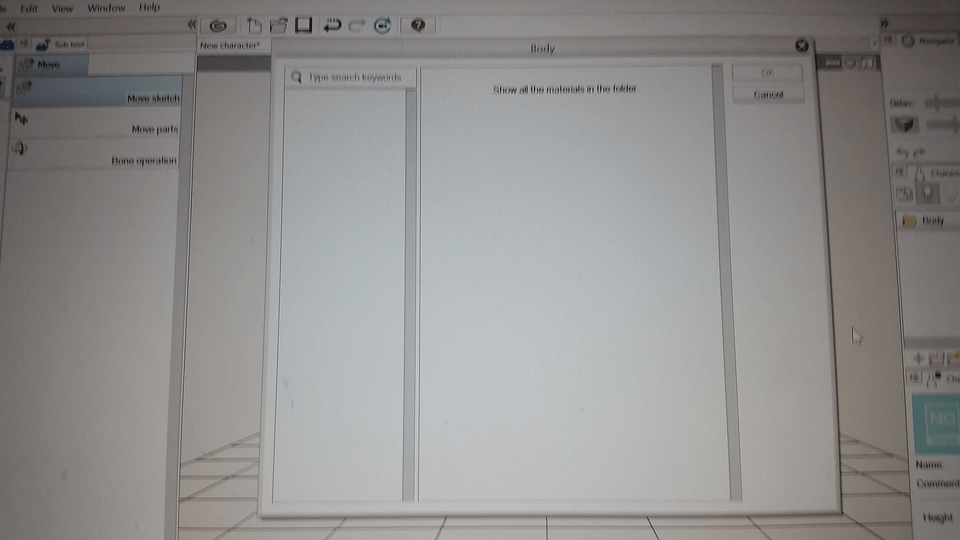Click the Cancel button in Body dialog
The width and height of the screenshot is (960, 540).
[x=768, y=94]
